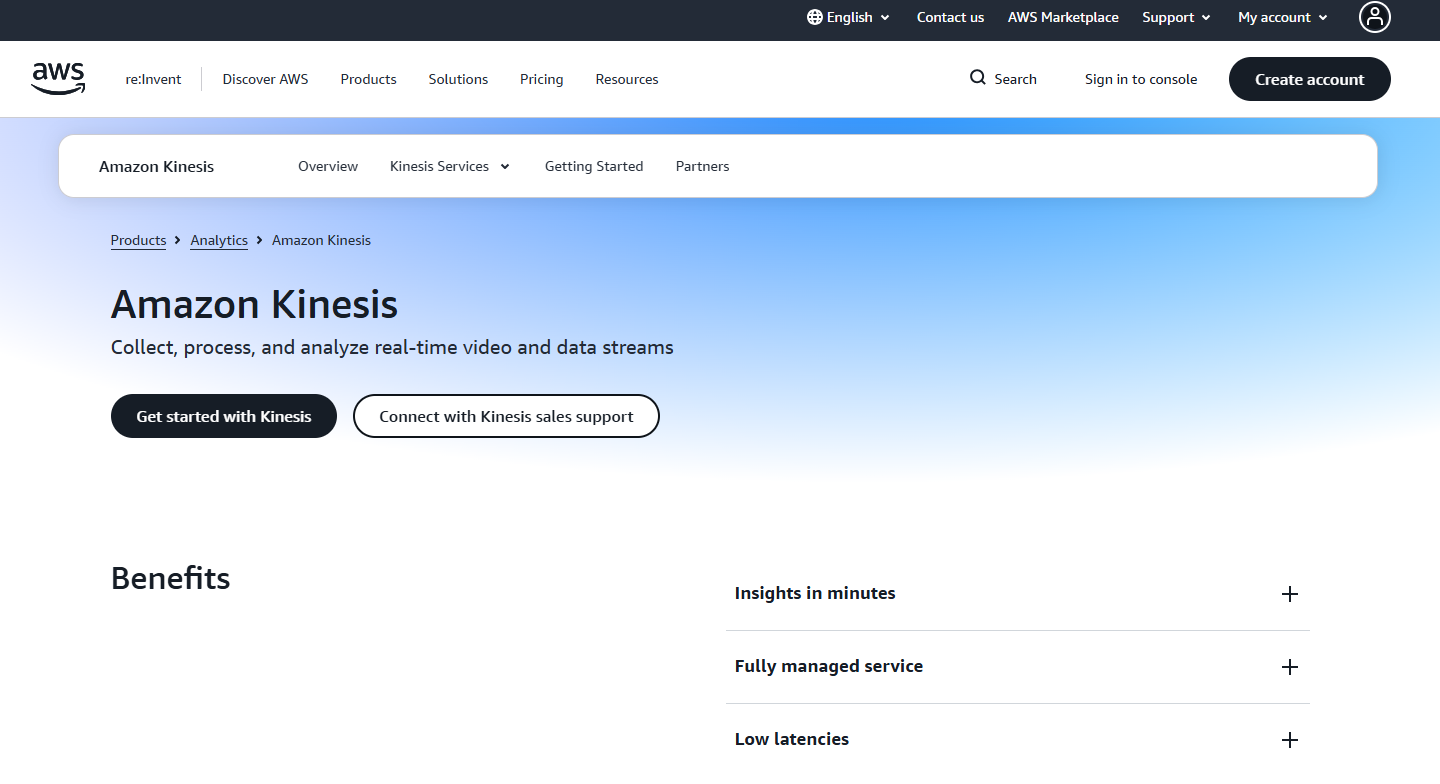Viewport: 1440px width, 784px height.
Task: Open the Kinesis Services dropdown
Action: (x=450, y=166)
